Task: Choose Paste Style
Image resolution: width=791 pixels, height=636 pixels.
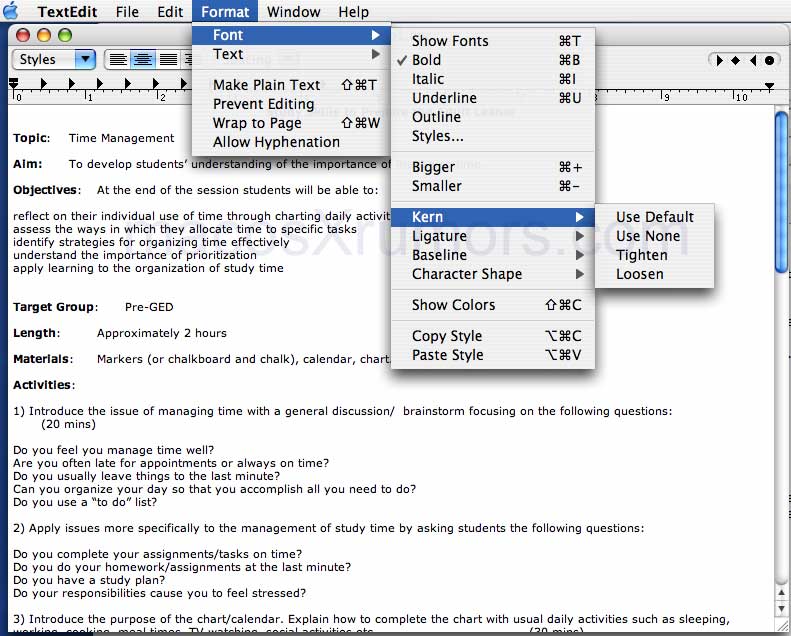Action: 493,356
